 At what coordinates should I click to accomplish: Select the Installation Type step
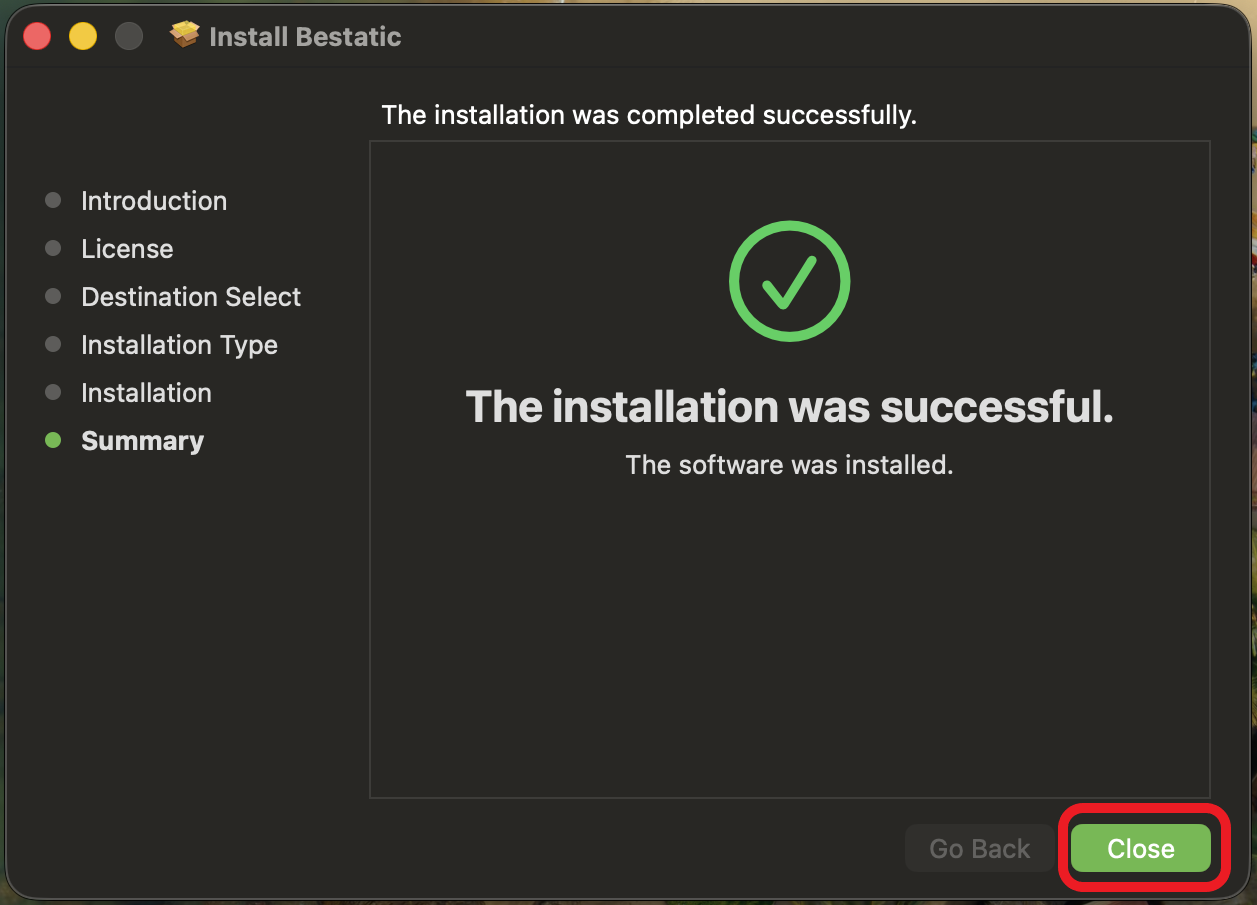[x=179, y=344]
